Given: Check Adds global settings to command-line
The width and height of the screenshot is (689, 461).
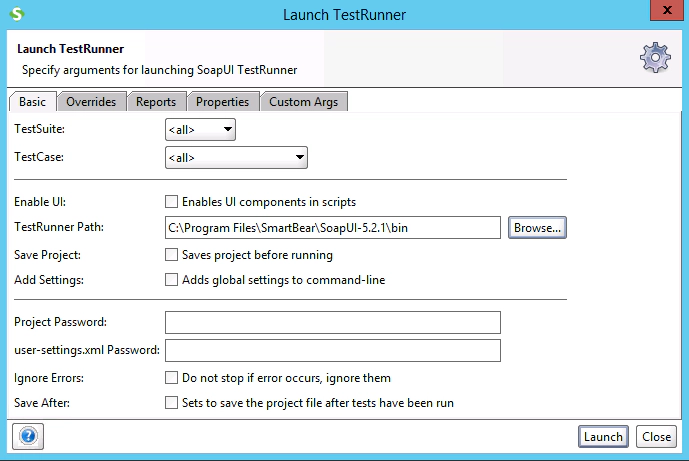Looking at the screenshot, I should click(171, 280).
